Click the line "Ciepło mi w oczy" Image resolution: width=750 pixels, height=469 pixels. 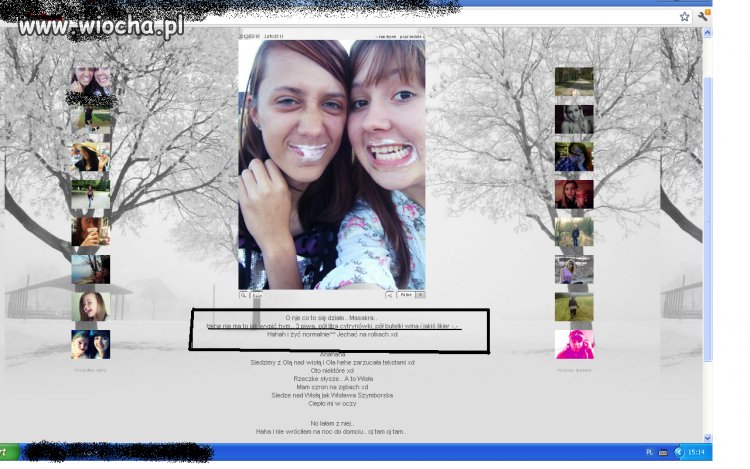pyautogui.click(x=332, y=404)
